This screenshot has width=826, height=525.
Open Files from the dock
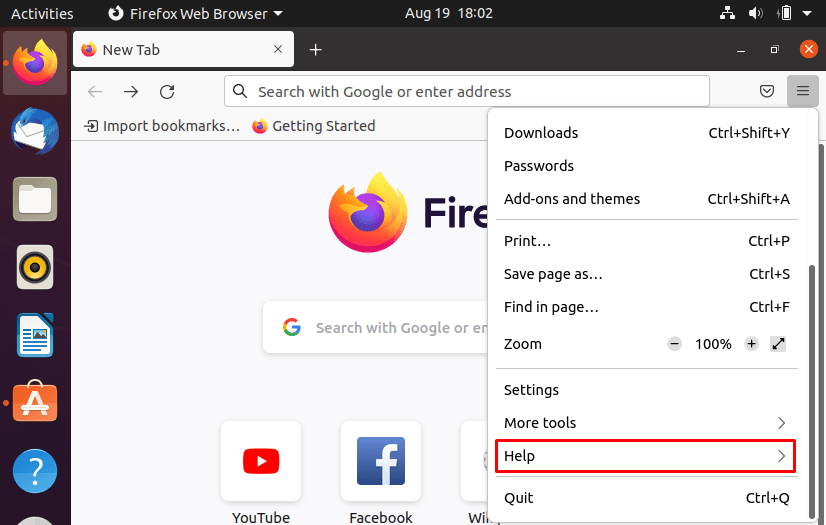point(35,199)
